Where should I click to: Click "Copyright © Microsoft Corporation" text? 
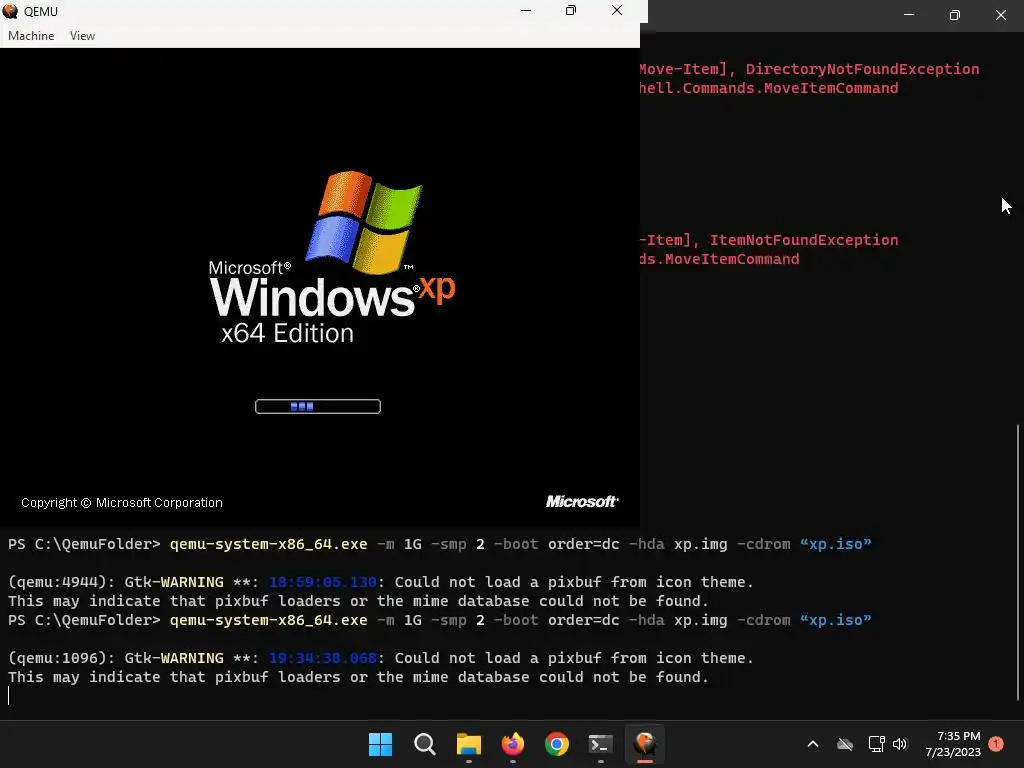[121, 503]
